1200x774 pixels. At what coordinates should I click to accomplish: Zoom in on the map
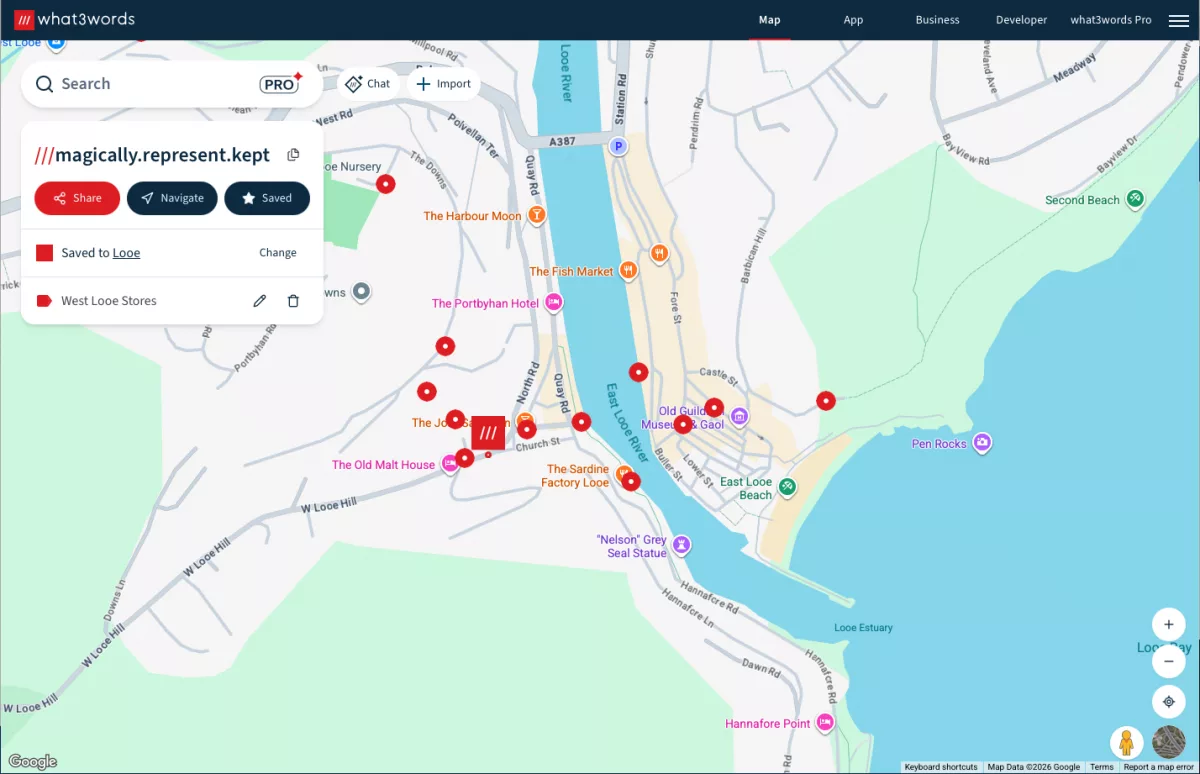[x=1168, y=625]
